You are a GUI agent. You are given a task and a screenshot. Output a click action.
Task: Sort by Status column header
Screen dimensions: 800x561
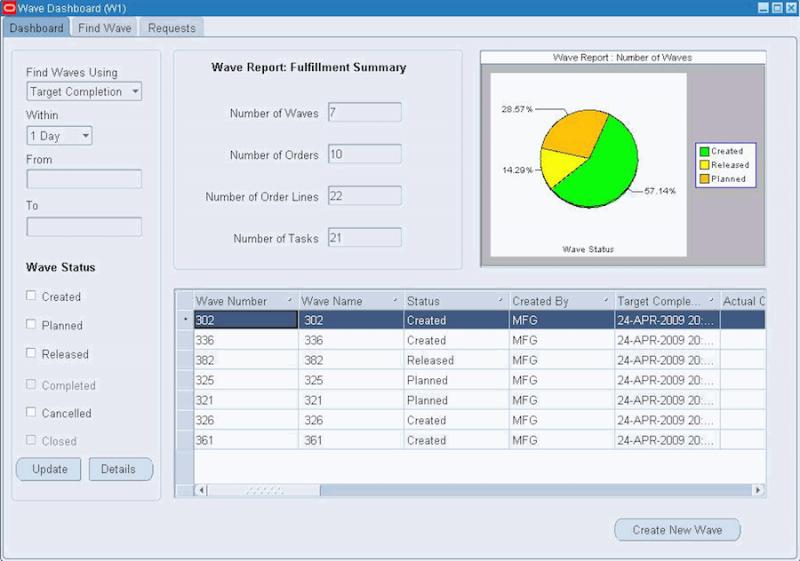[457, 301]
